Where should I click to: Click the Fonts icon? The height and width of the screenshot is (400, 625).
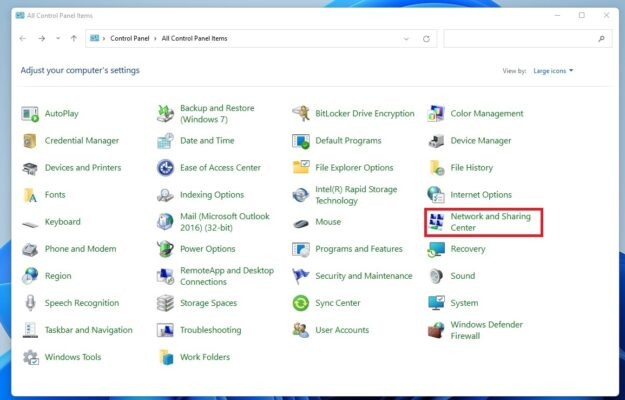[30, 195]
